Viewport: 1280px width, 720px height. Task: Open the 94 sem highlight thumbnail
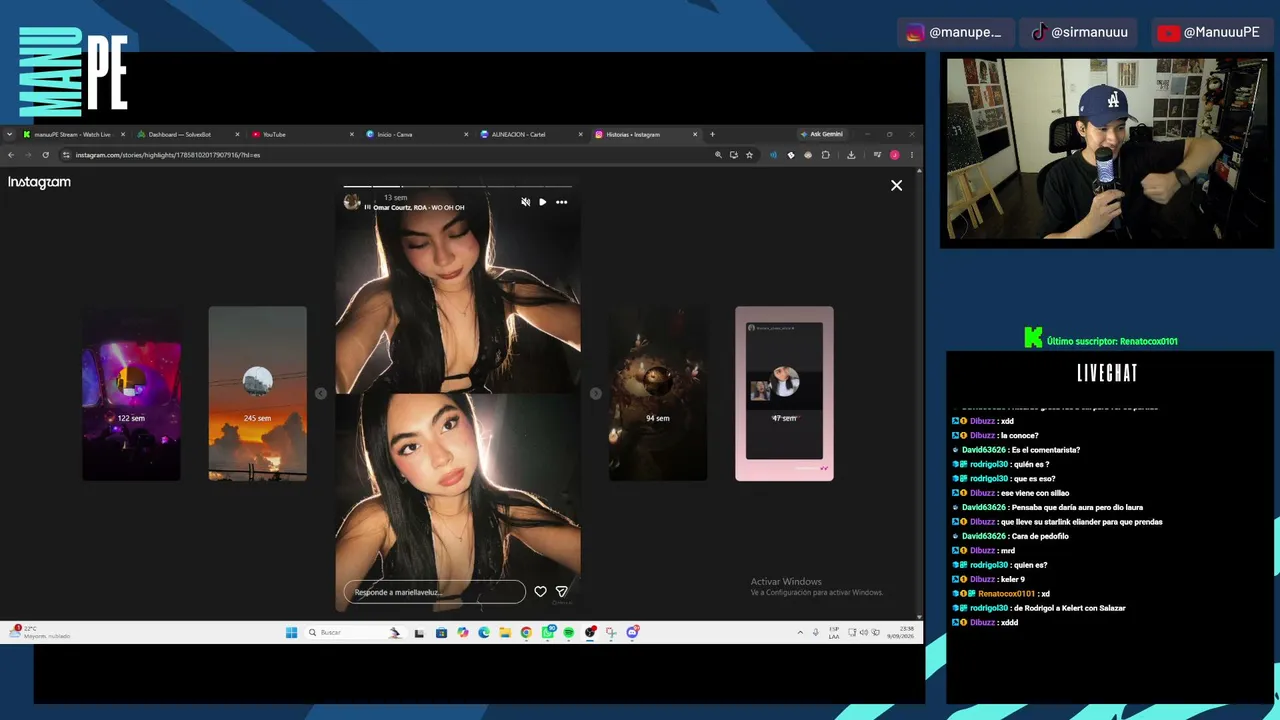point(658,393)
